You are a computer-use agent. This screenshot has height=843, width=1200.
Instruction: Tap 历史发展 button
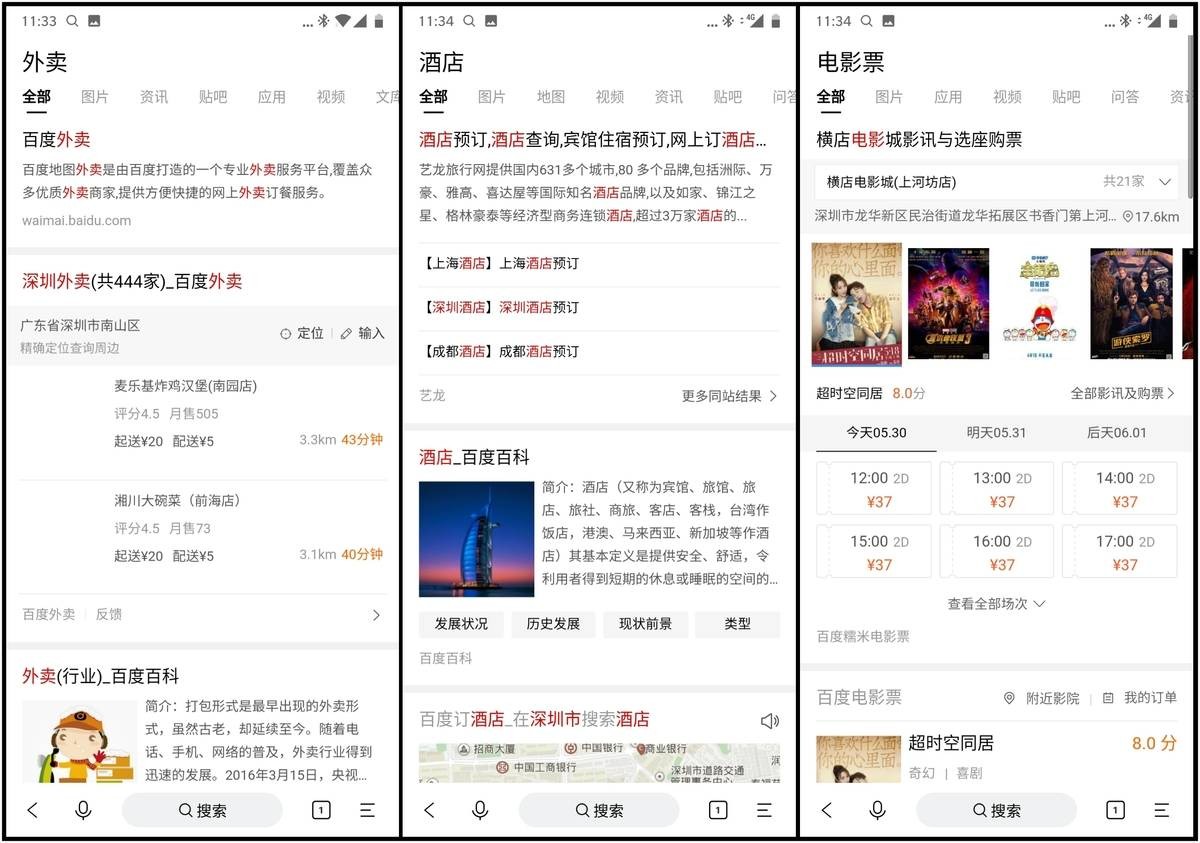(553, 624)
